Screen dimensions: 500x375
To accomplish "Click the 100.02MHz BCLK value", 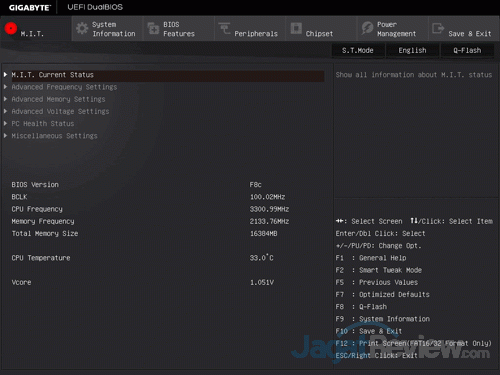I will pos(268,197).
